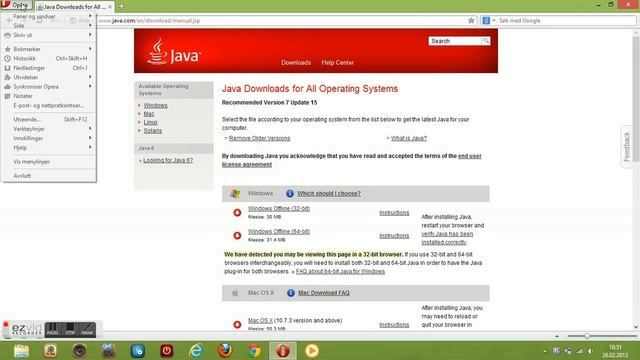
Task: Click the Java site Search field
Action: 455,41
